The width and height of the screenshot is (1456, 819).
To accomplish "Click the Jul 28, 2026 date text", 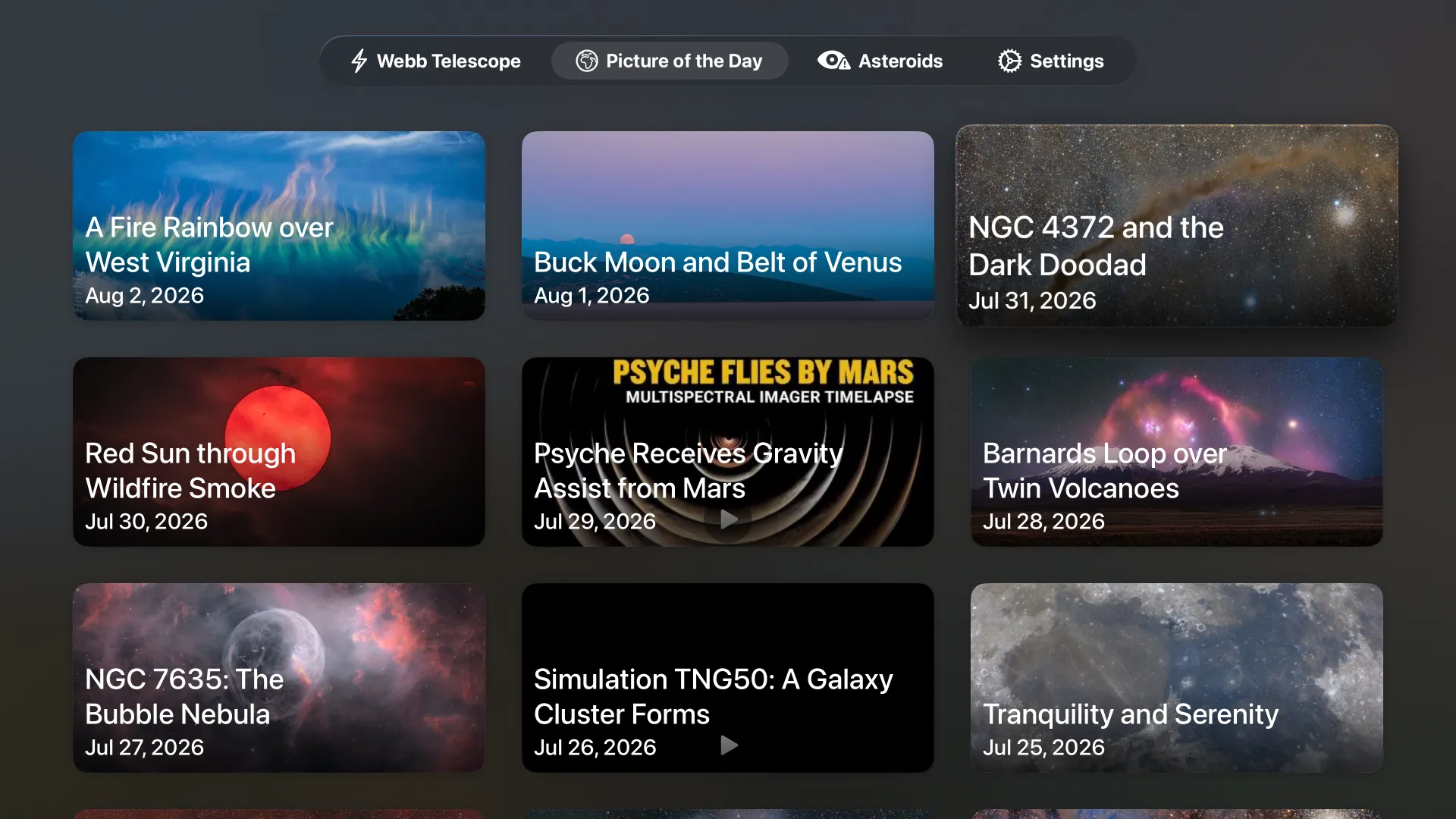I will 1043,522.
